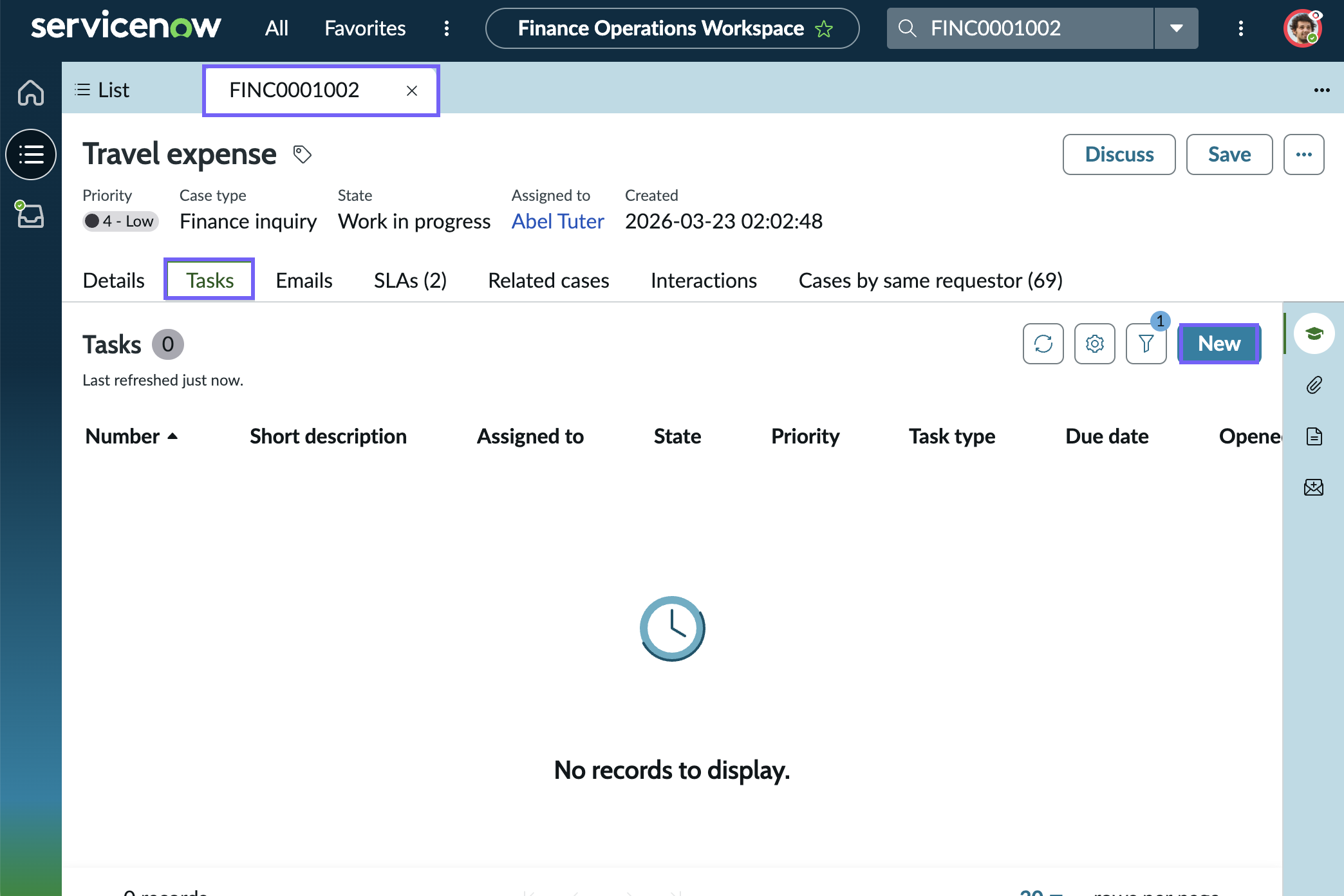
Task: Save the Travel expense case
Action: pyautogui.click(x=1229, y=154)
